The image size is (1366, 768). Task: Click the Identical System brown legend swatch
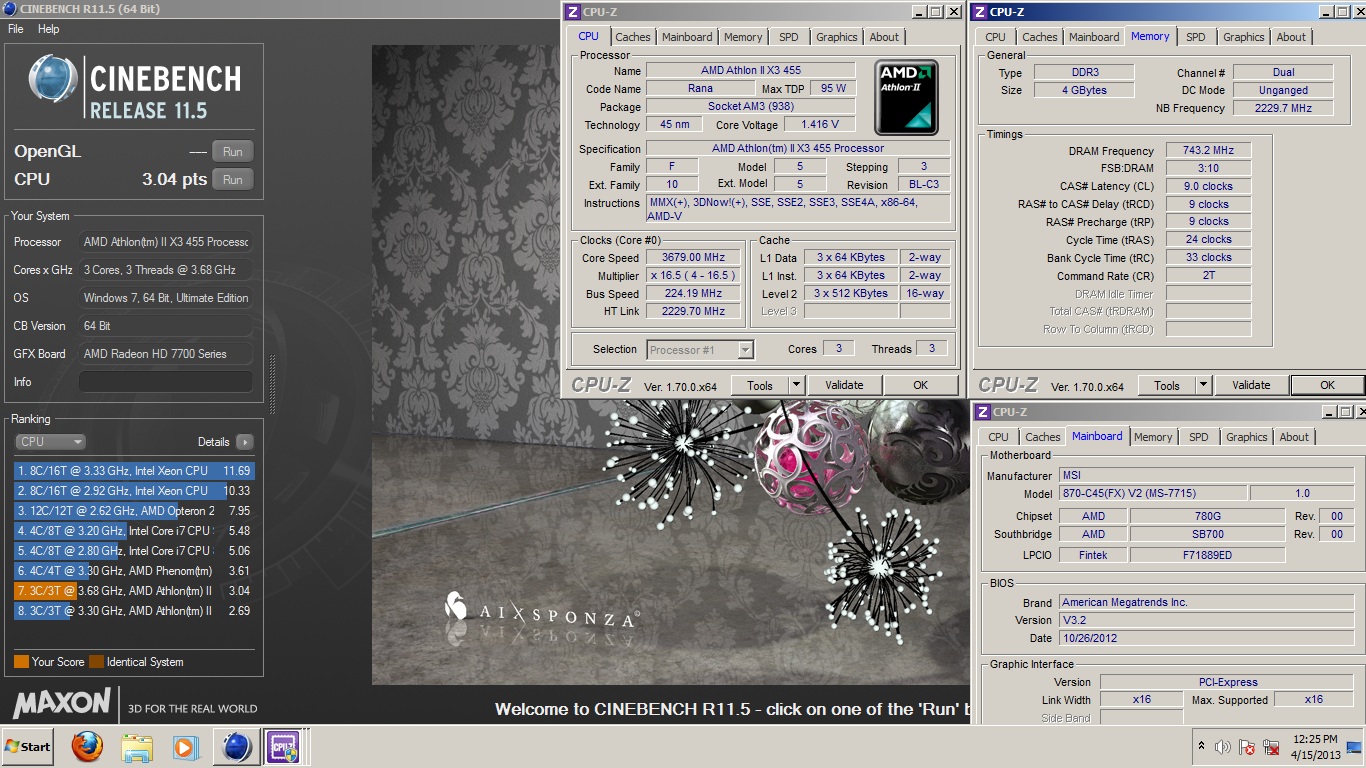click(96, 662)
